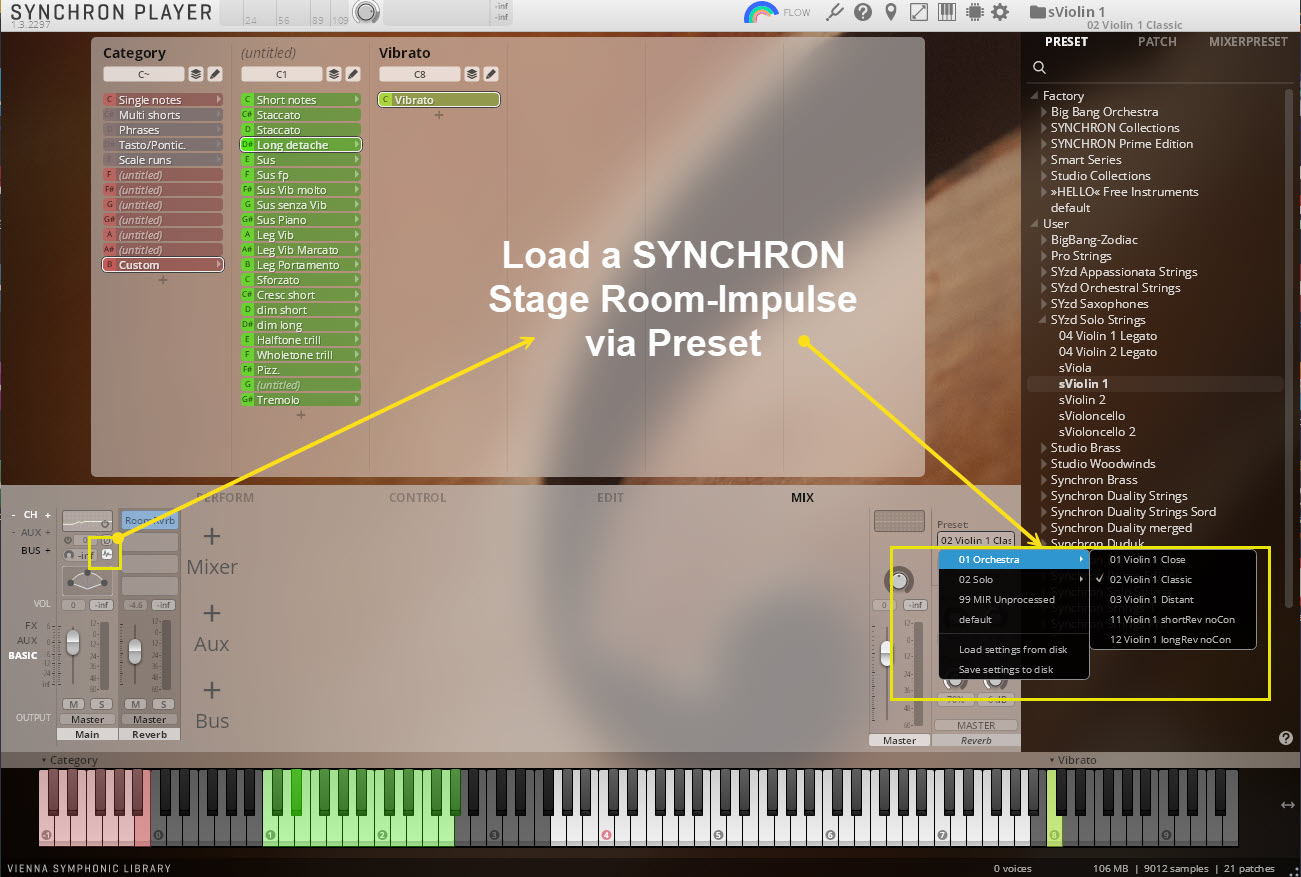Screen dimensions: 1301x877
Task: Switch mixer view to AUX
Action: (27, 640)
